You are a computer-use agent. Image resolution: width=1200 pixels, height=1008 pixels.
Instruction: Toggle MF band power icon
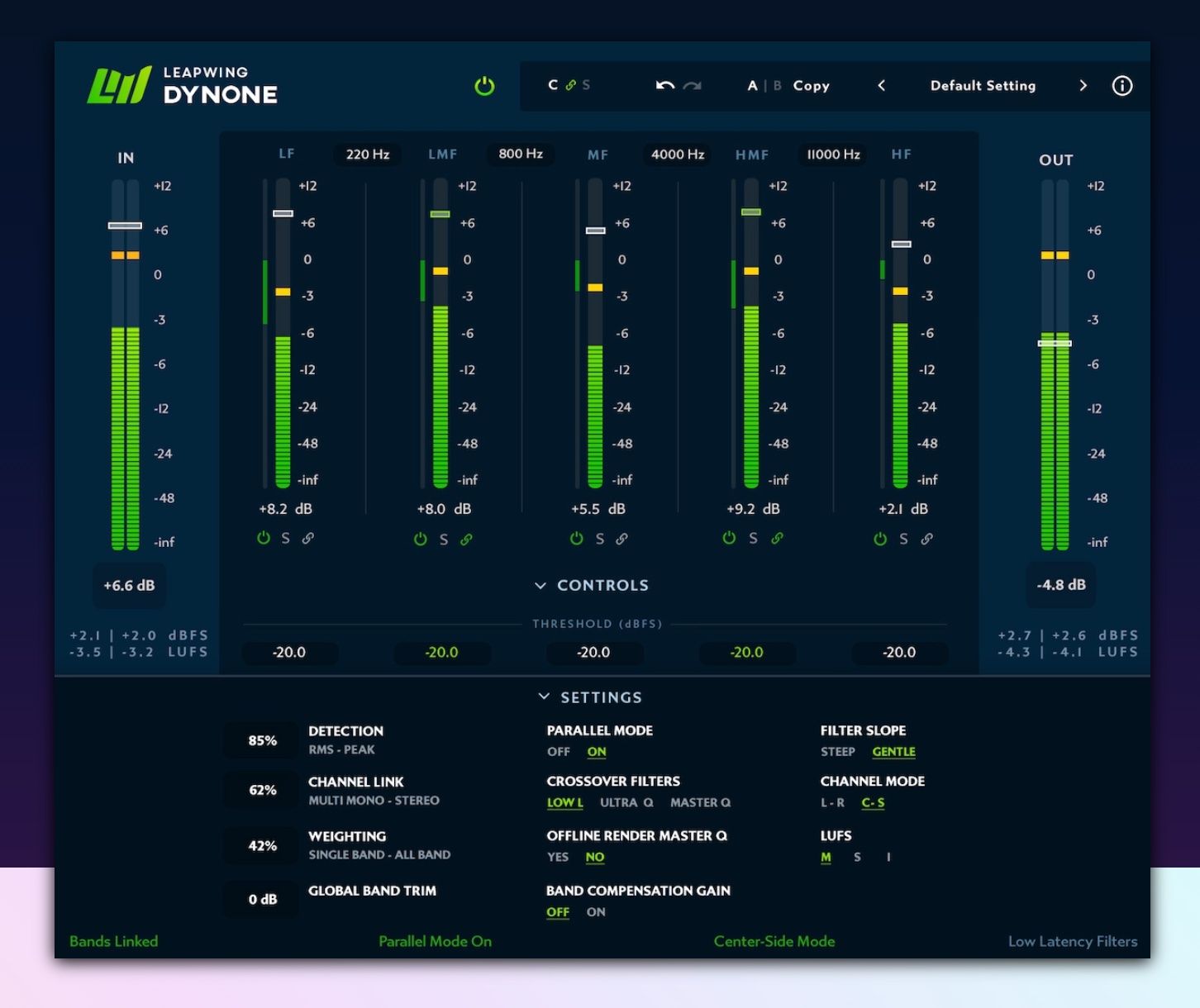coord(576,539)
